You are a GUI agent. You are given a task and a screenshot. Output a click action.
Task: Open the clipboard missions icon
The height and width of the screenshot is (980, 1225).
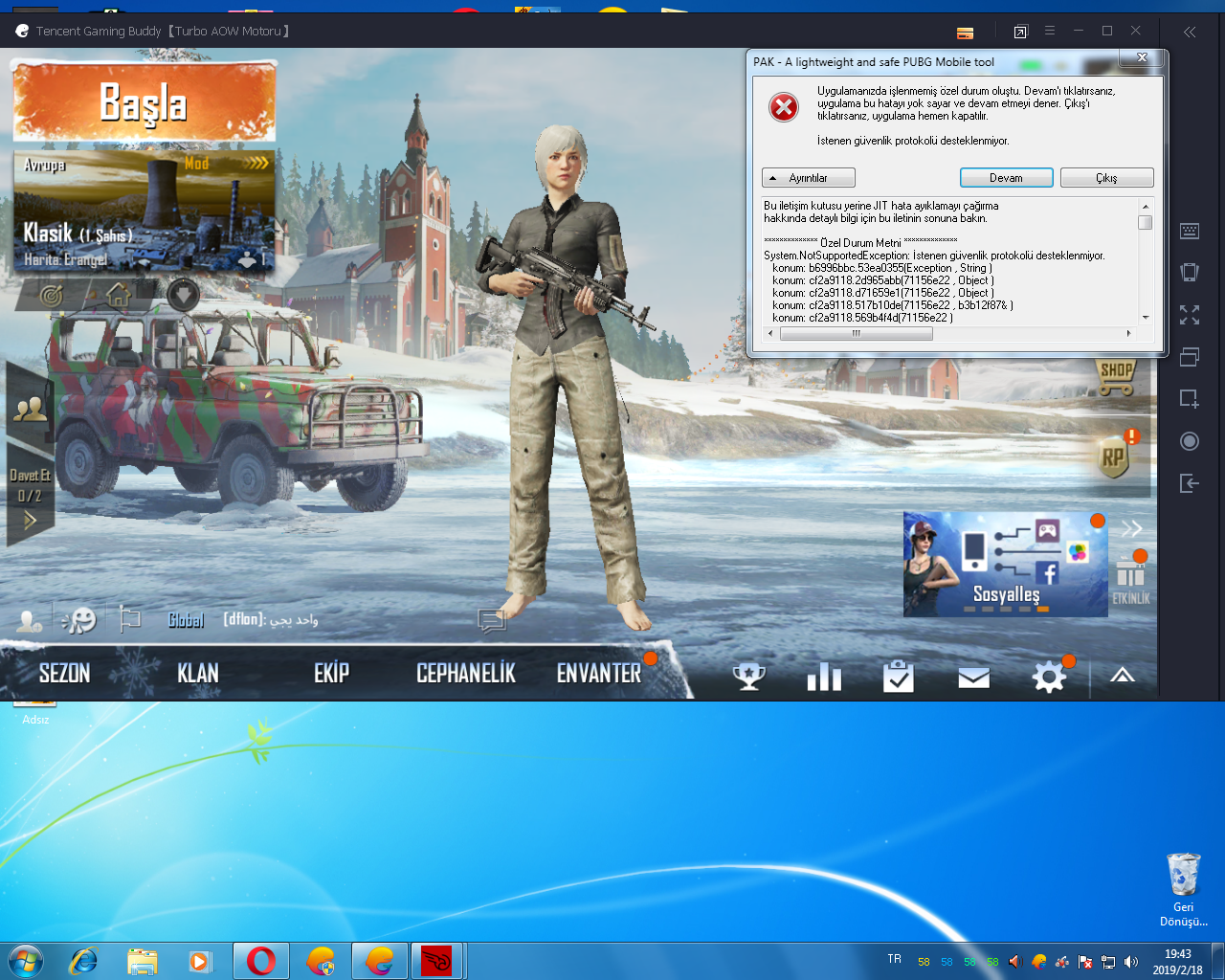tap(898, 676)
